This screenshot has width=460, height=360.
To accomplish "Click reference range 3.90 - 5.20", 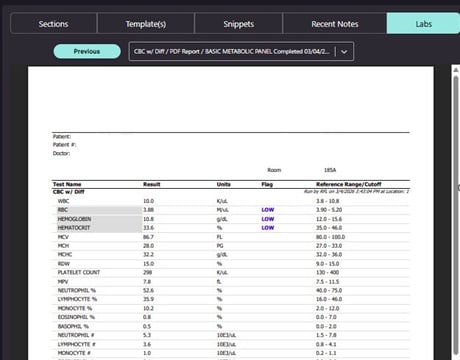I will 329,210.
